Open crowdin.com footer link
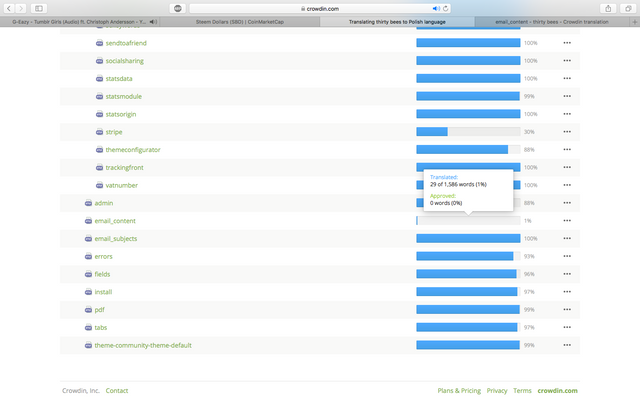The width and height of the screenshot is (640, 400). 558,391
